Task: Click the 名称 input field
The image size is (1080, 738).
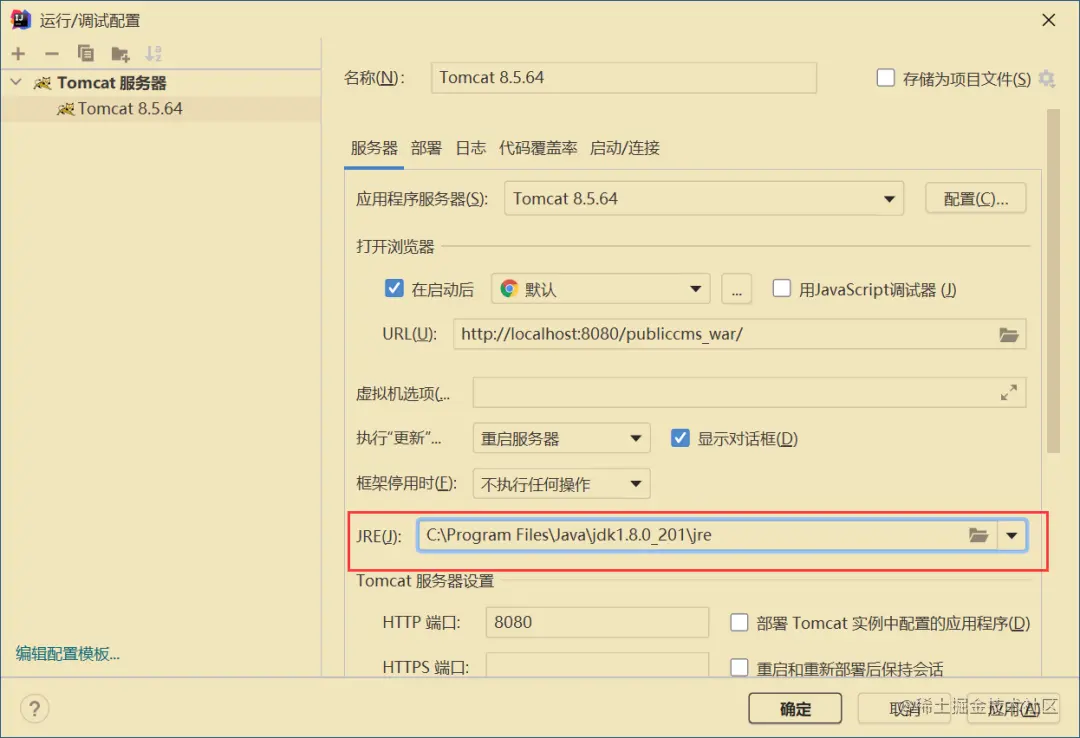Action: [x=624, y=78]
